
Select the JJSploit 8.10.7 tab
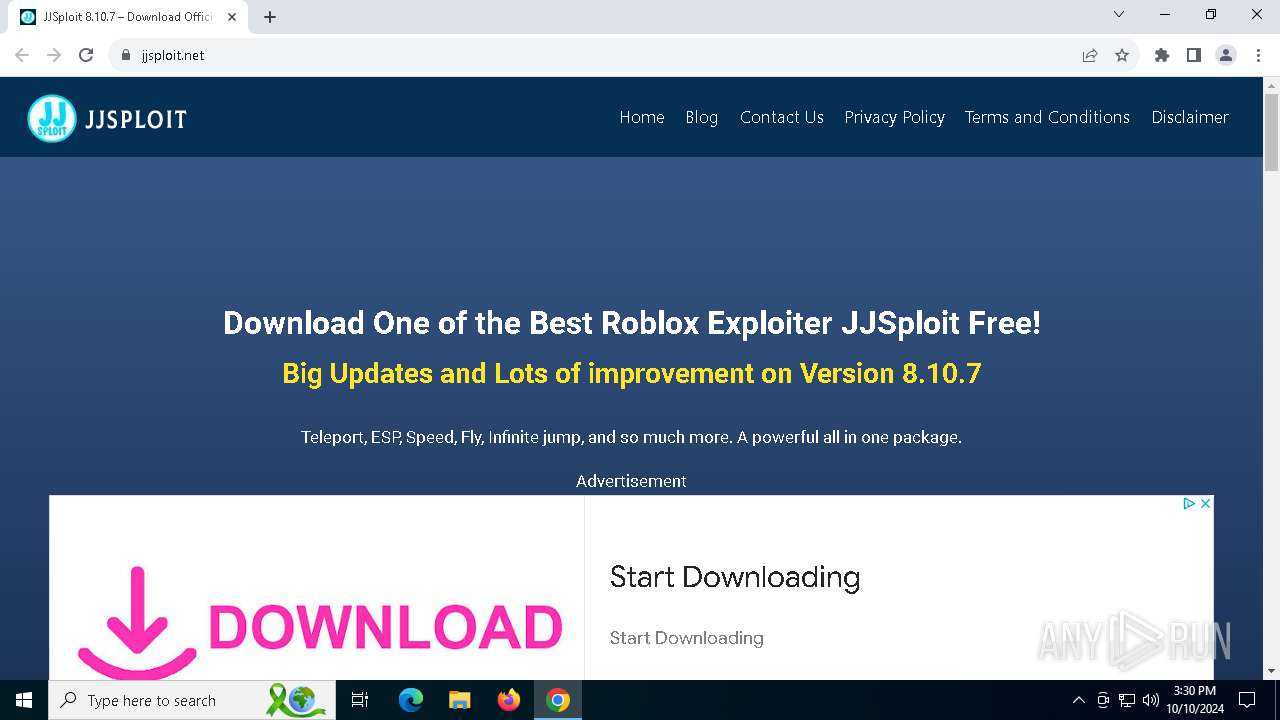128,17
